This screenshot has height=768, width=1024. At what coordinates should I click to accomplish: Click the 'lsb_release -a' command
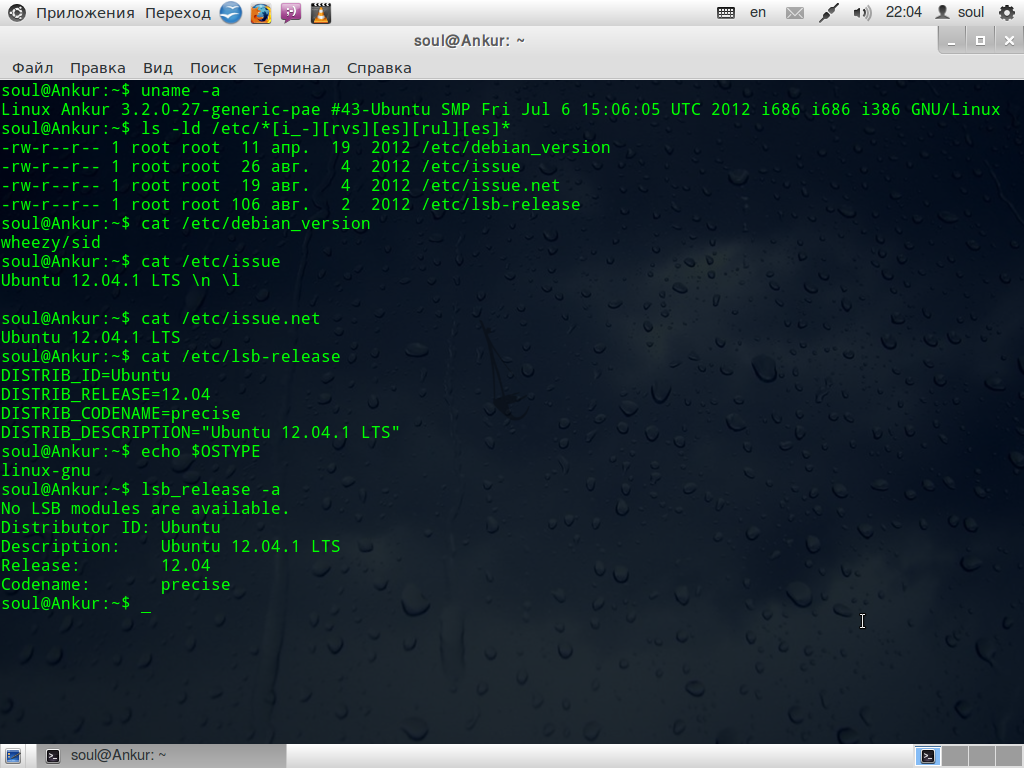pos(211,490)
